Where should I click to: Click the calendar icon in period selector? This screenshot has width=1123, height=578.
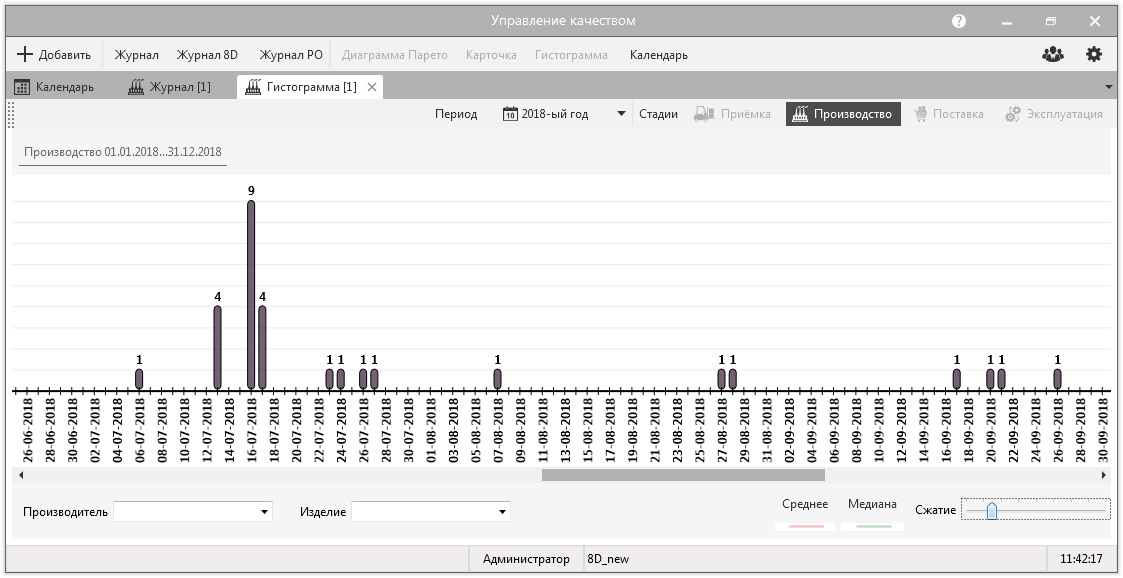tap(510, 114)
